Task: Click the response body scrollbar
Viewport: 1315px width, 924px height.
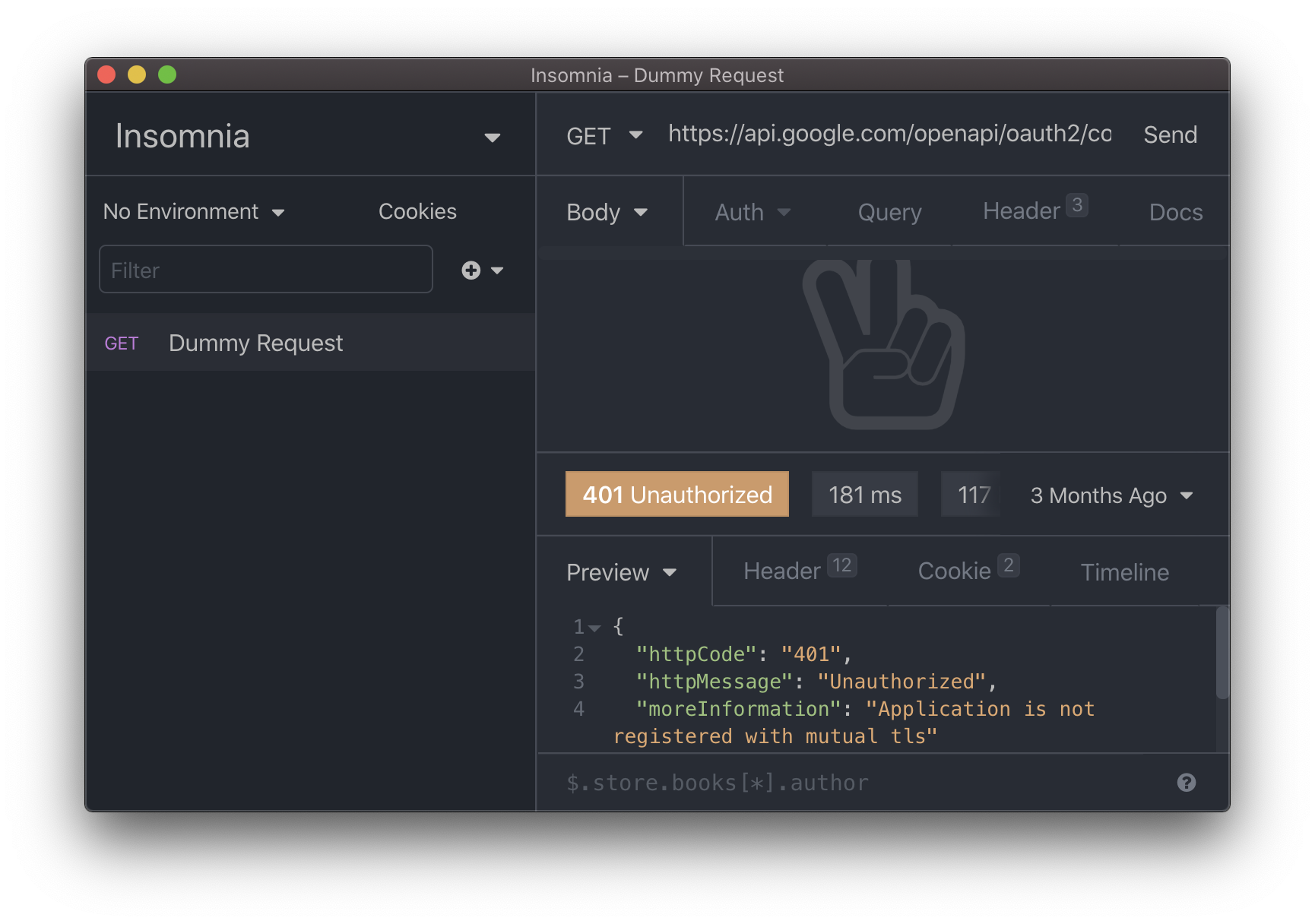Action: pos(1222,652)
